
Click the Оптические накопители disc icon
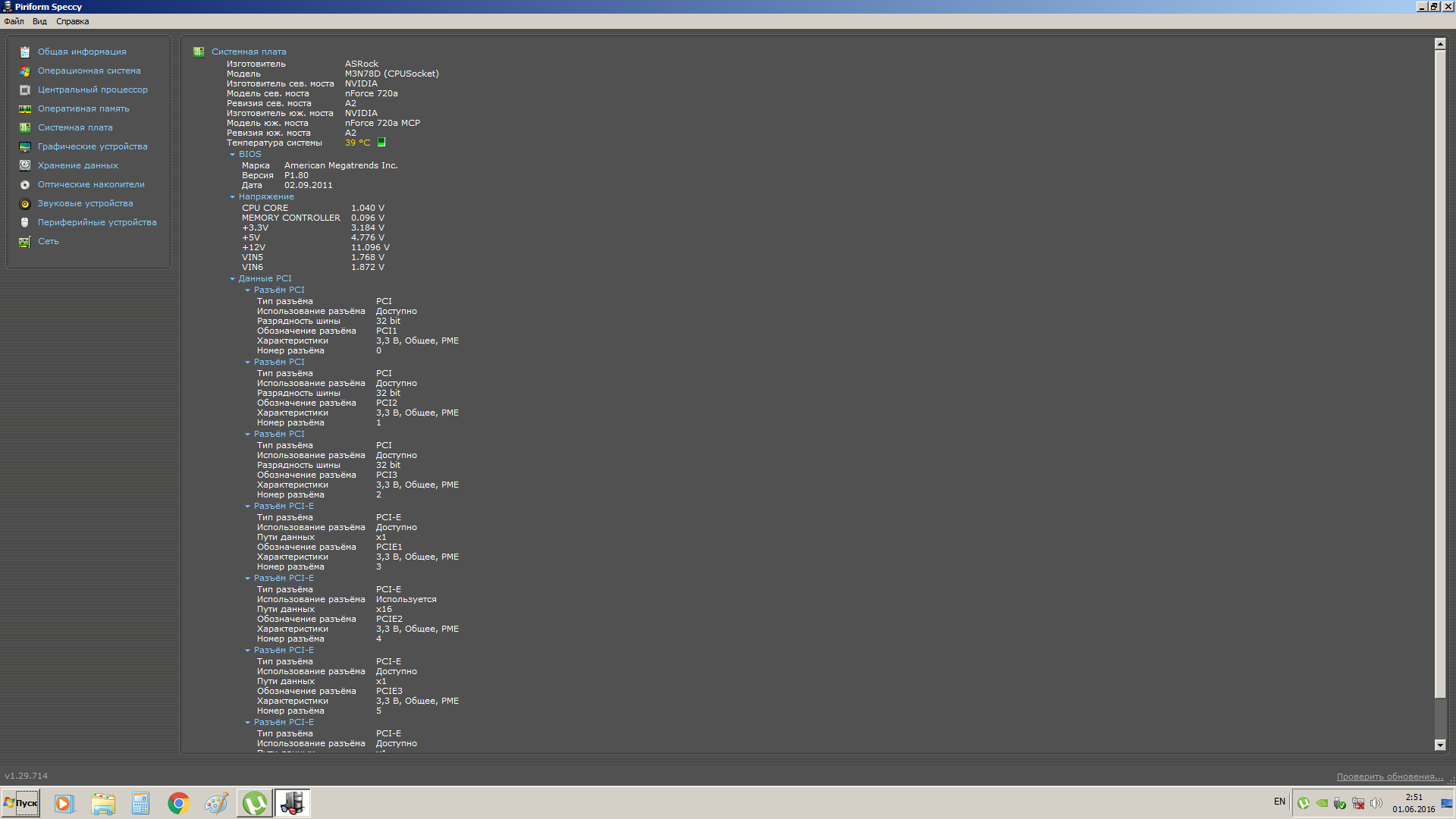25,184
